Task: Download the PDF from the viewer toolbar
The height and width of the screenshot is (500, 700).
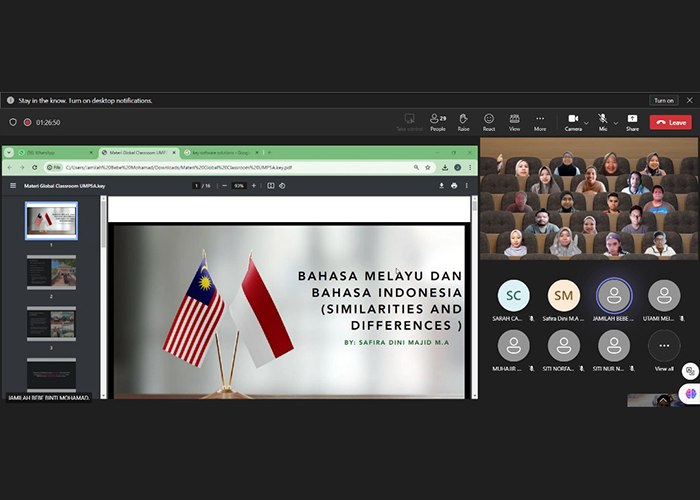Action: pyautogui.click(x=441, y=186)
